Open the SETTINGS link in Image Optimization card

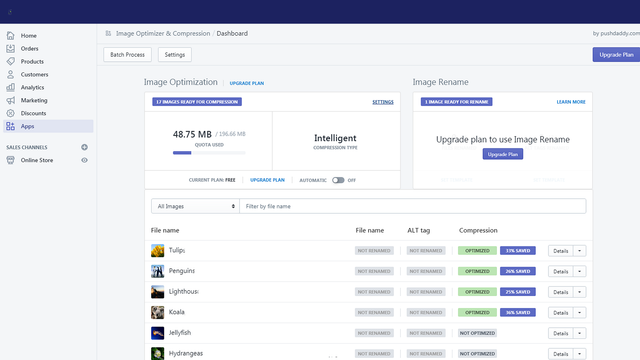[383, 102]
